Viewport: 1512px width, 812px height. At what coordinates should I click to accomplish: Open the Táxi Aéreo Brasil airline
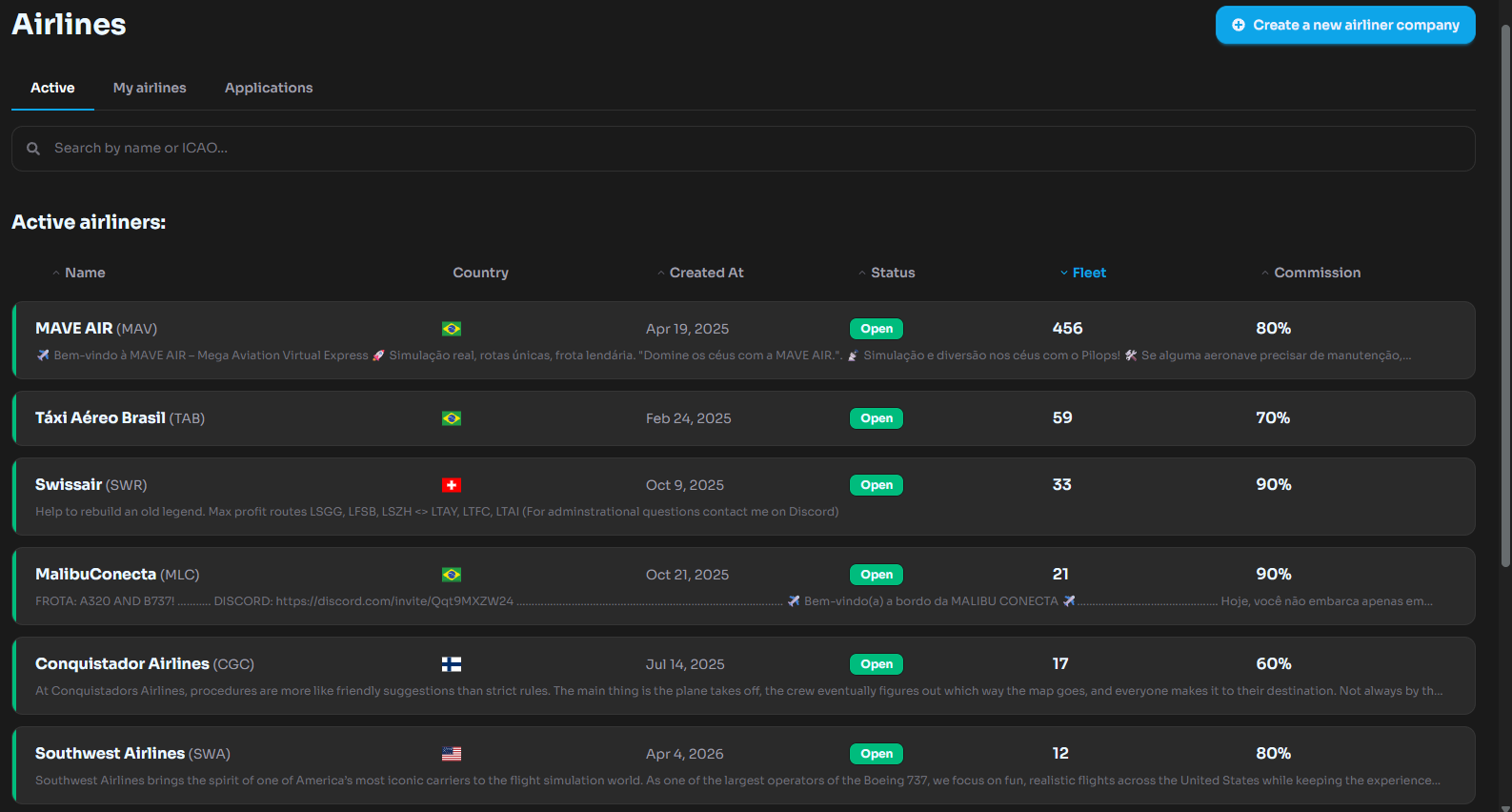tap(743, 418)
